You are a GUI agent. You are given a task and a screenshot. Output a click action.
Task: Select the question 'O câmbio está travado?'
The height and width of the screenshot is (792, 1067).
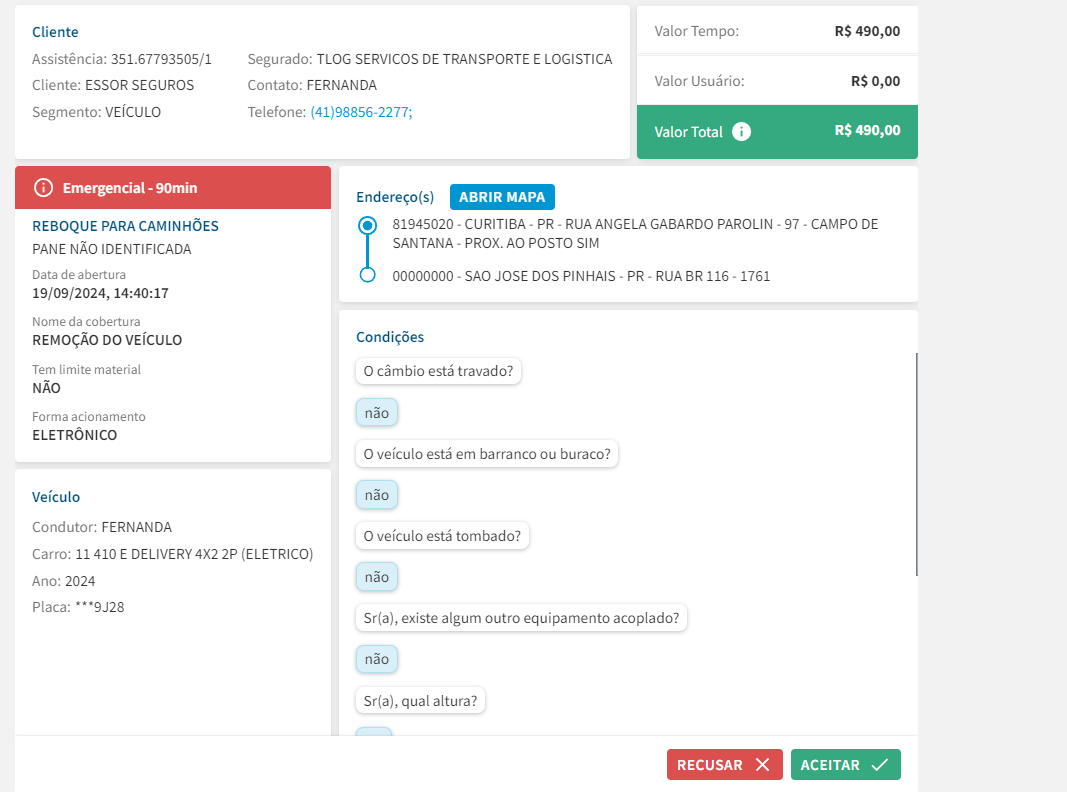[x=438, y=371]
